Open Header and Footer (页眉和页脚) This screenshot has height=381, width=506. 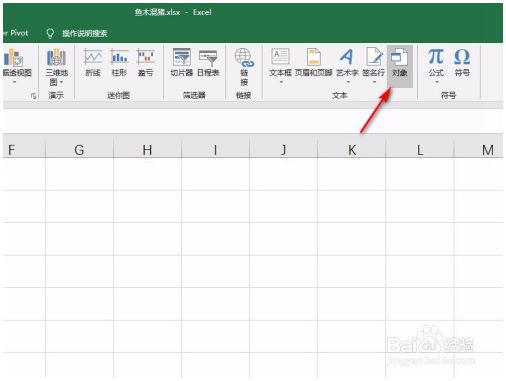pyautogui.click(x=313, y=63)
